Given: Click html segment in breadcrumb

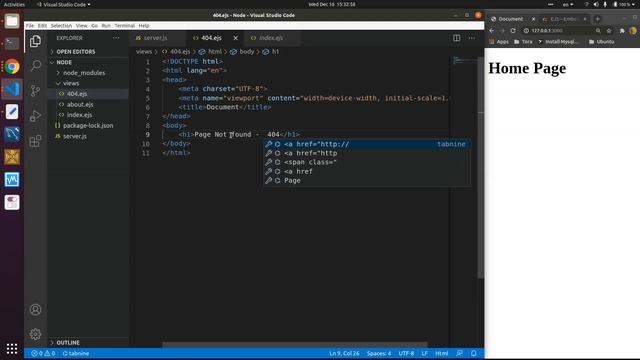Looking at the screenshot, I should (x=215, y=52).
